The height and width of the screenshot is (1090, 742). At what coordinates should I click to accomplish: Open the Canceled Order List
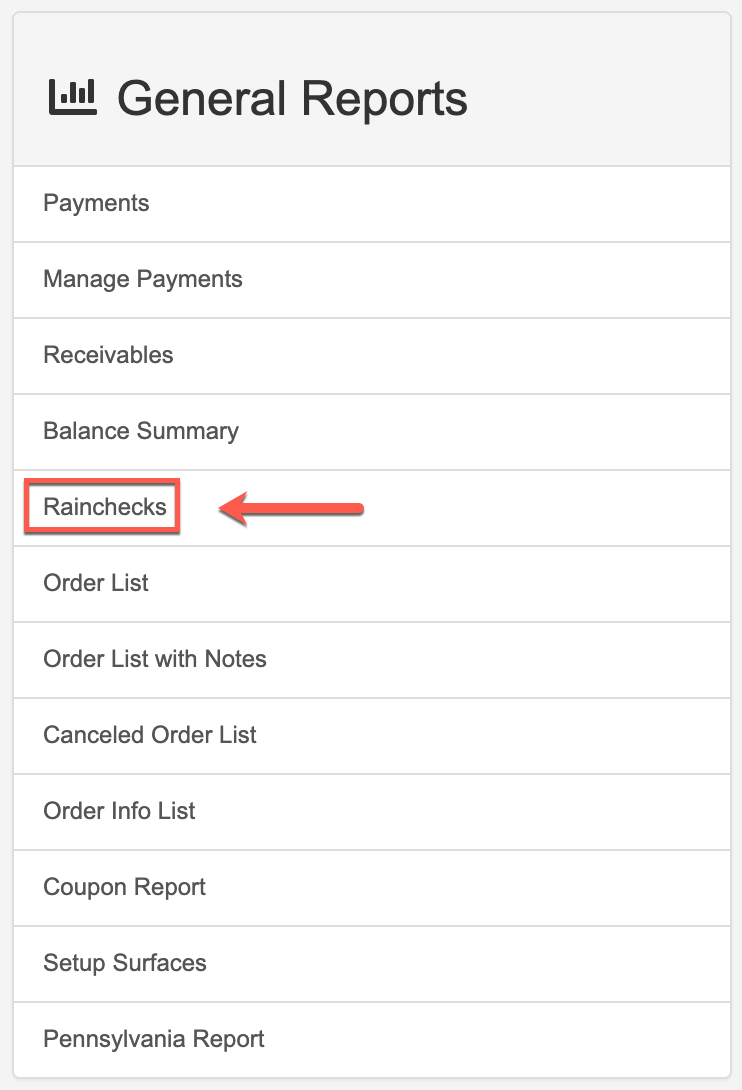[x=150, y=735]
